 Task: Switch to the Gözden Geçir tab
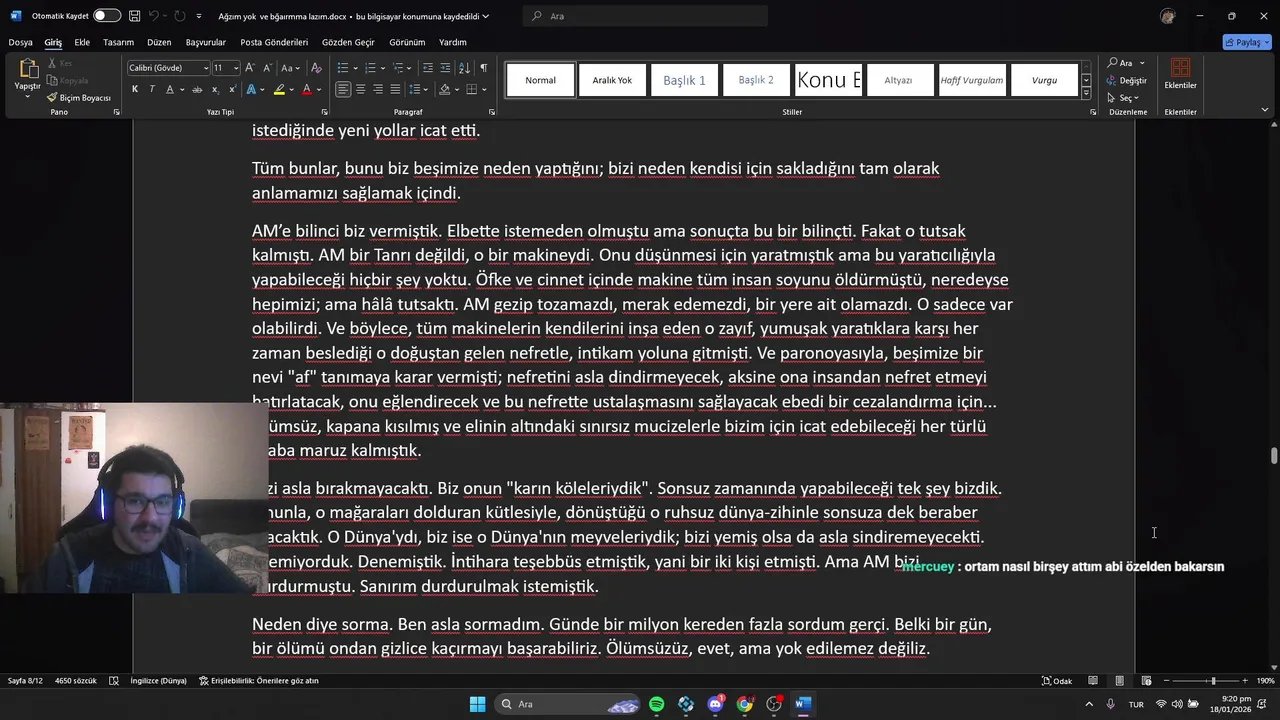pos(348,42)
